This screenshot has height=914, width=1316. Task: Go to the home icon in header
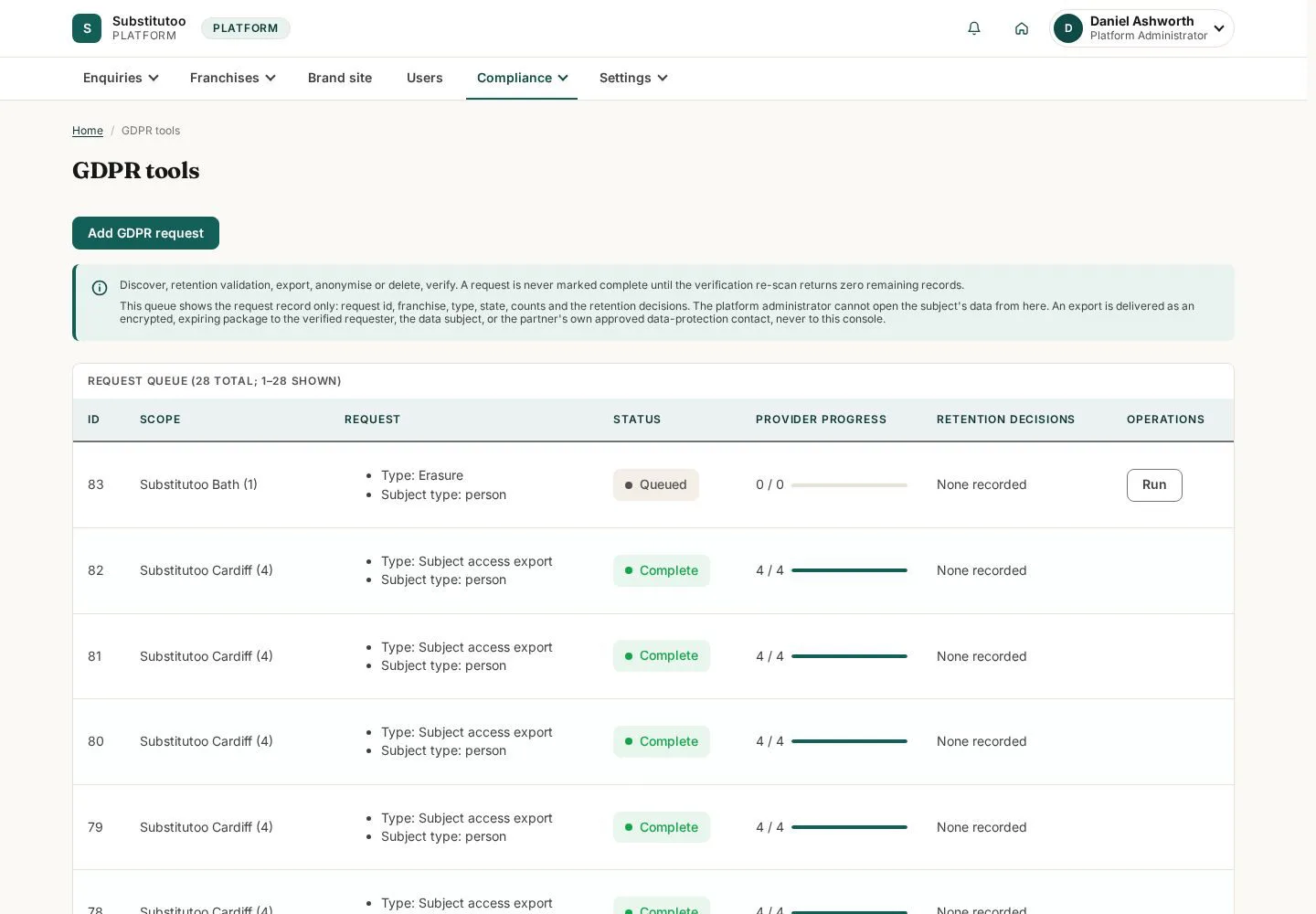(x=1022, y=28)
